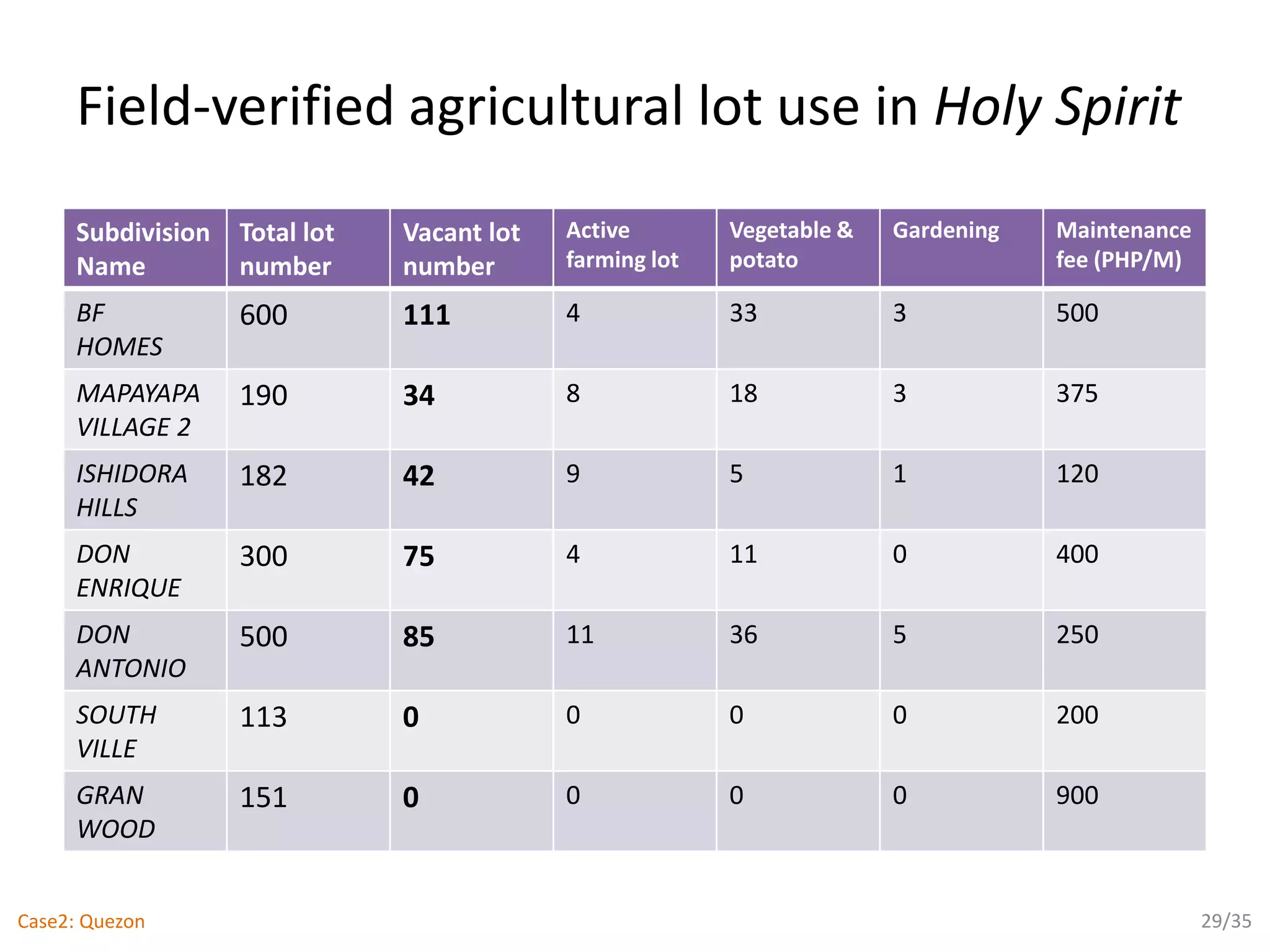Select the 'Subdivision Name' column header

point(143,249)
